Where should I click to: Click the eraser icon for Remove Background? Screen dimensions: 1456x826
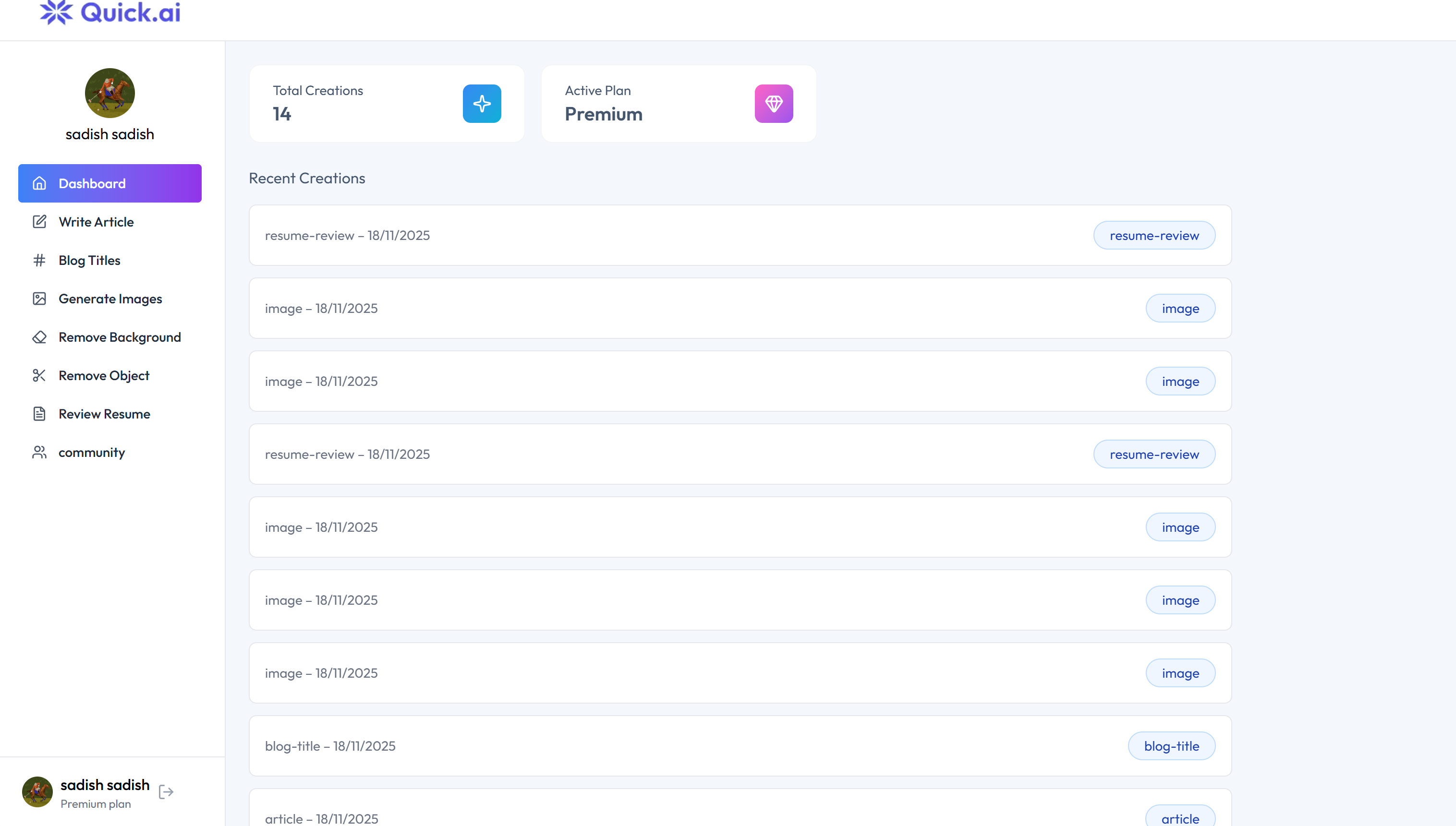(x=39, y=337)
